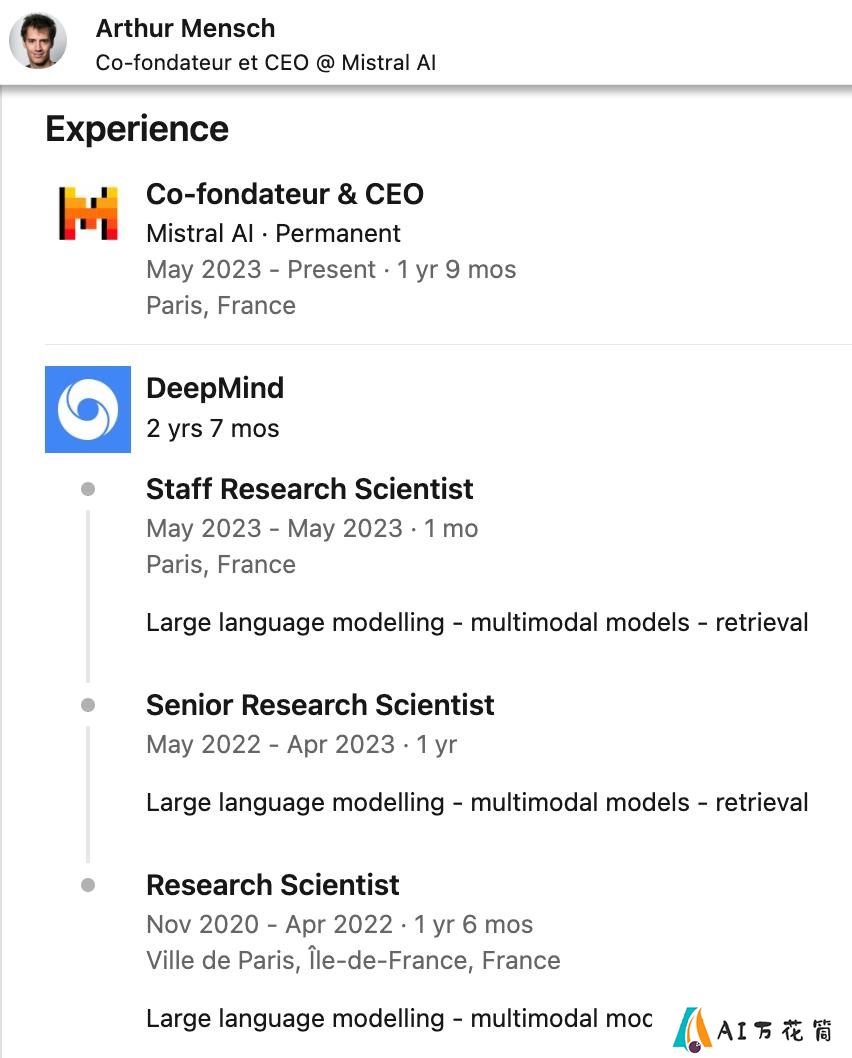
Task: Open Arthur Mensch profile name
Action: (186, 28)
